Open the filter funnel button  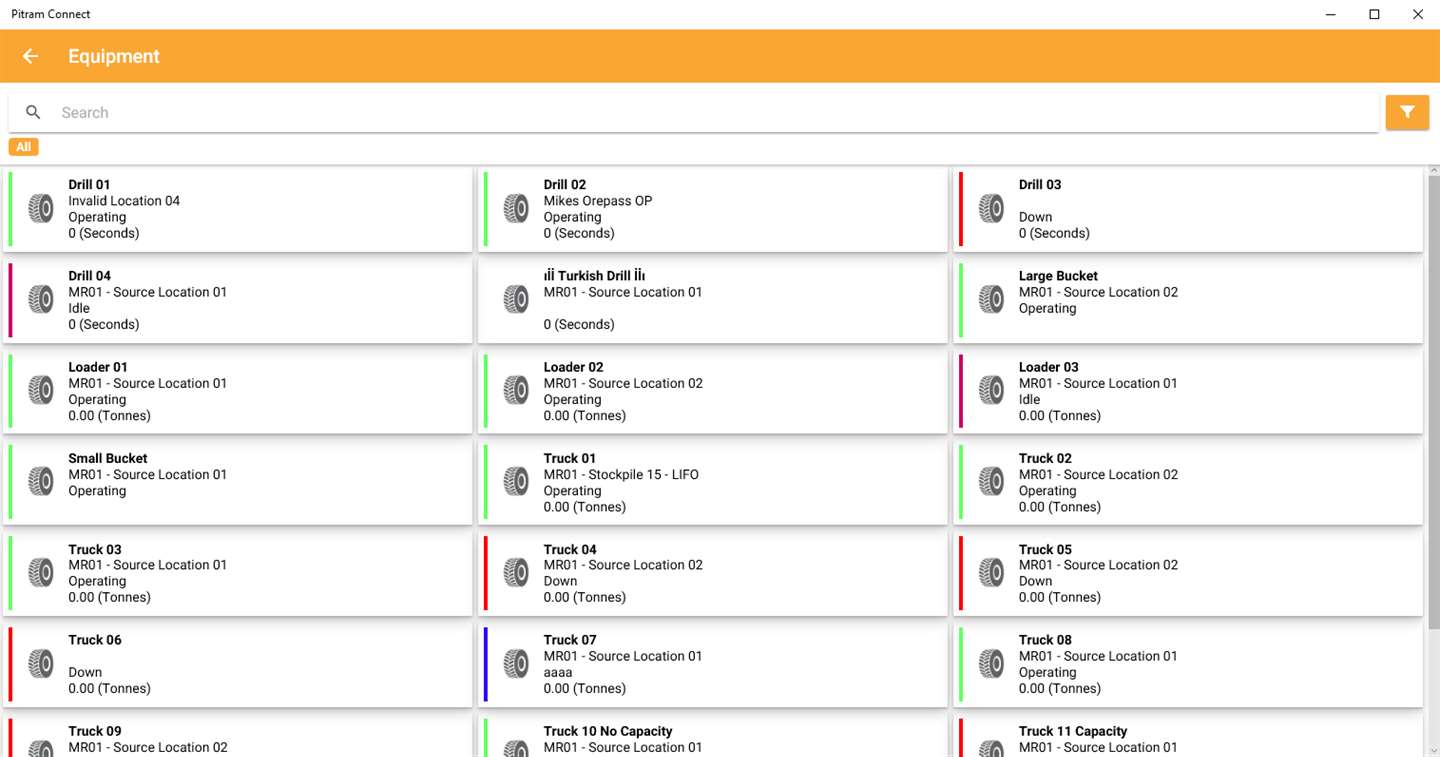click(1407, 112)
